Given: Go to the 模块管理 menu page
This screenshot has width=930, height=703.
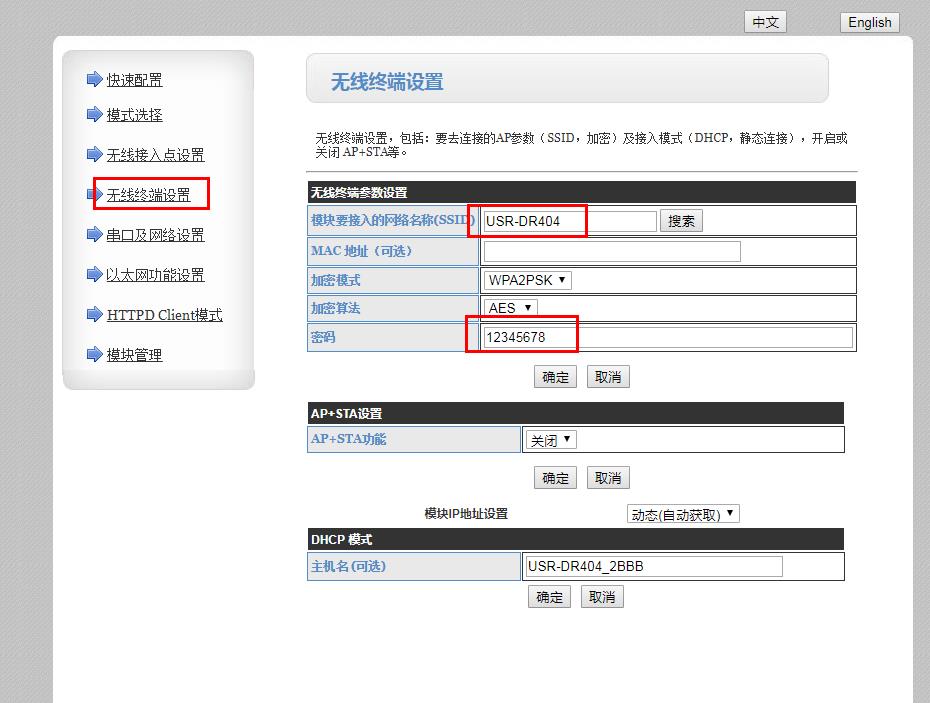Looking at the screenshot, I should (134, 355).
